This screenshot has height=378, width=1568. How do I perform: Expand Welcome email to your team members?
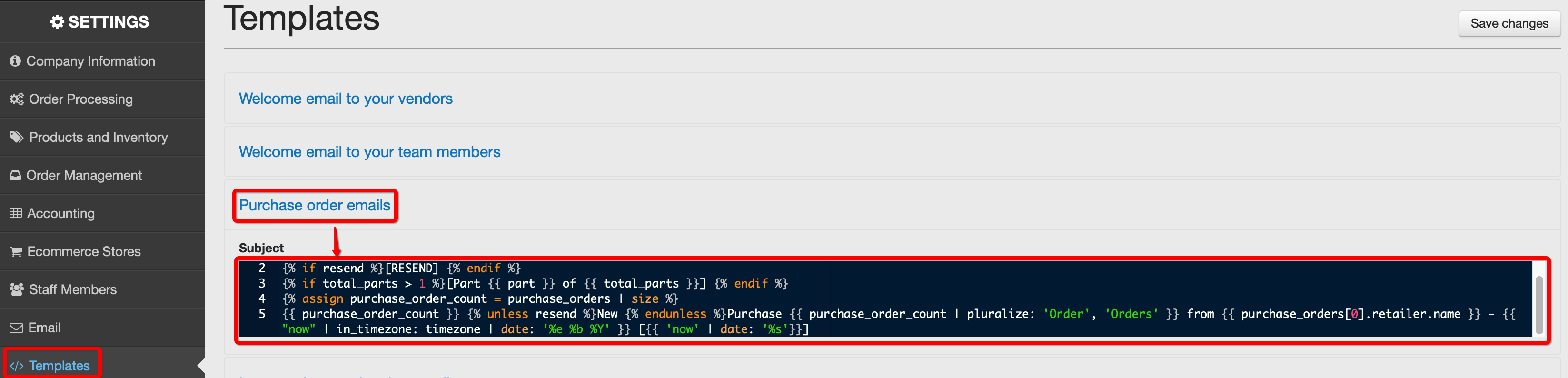[x=369, y=151]
